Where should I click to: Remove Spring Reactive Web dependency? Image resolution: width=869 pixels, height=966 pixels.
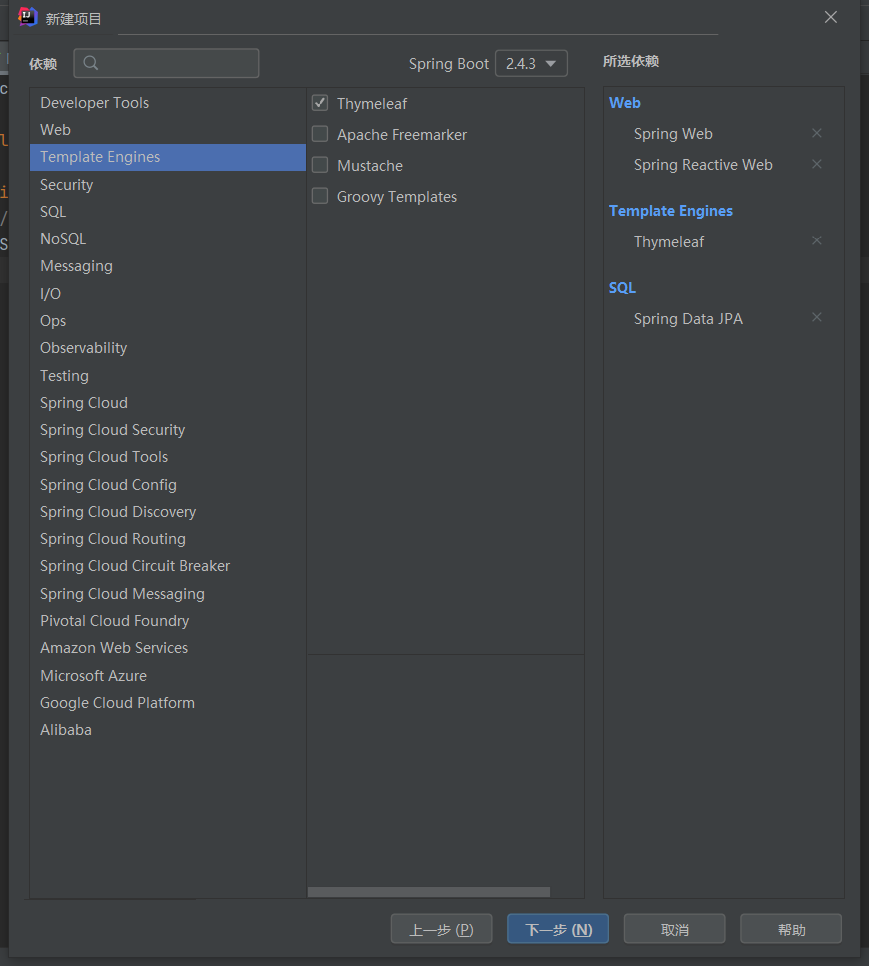[817, 164]
